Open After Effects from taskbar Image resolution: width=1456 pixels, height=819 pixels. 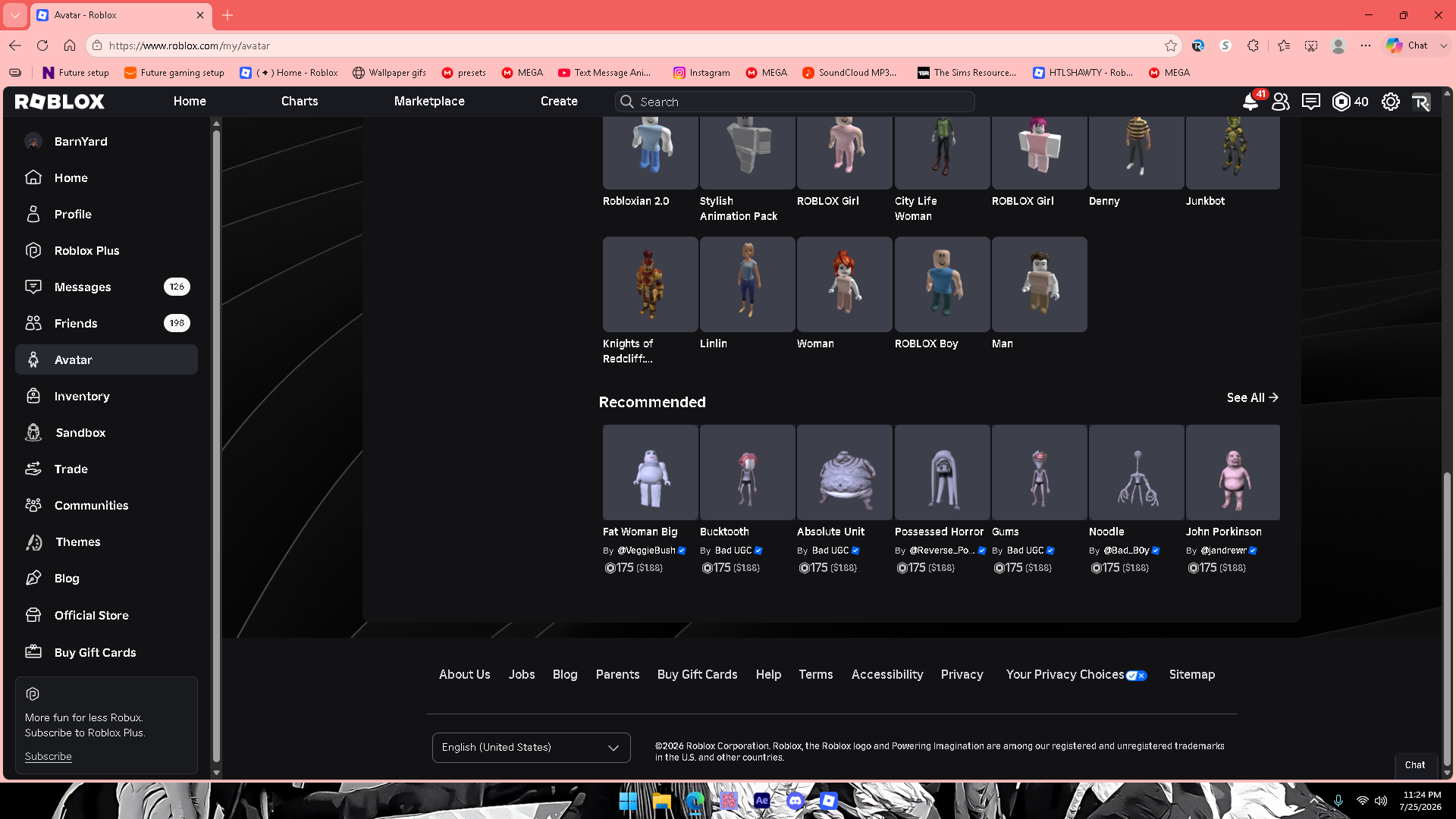761,801
